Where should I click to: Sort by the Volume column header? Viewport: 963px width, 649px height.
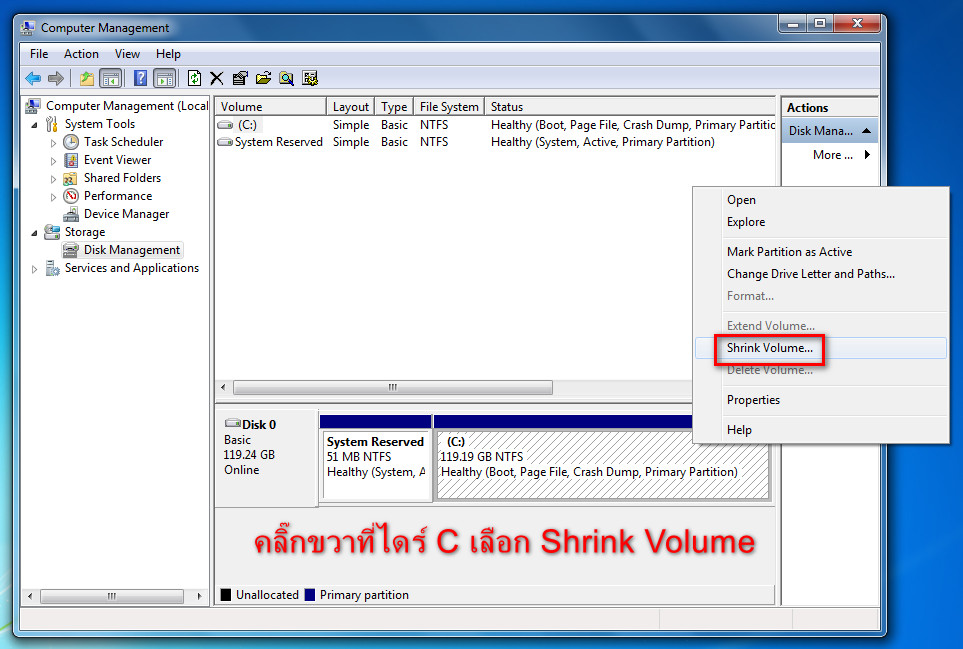(270, 107)
